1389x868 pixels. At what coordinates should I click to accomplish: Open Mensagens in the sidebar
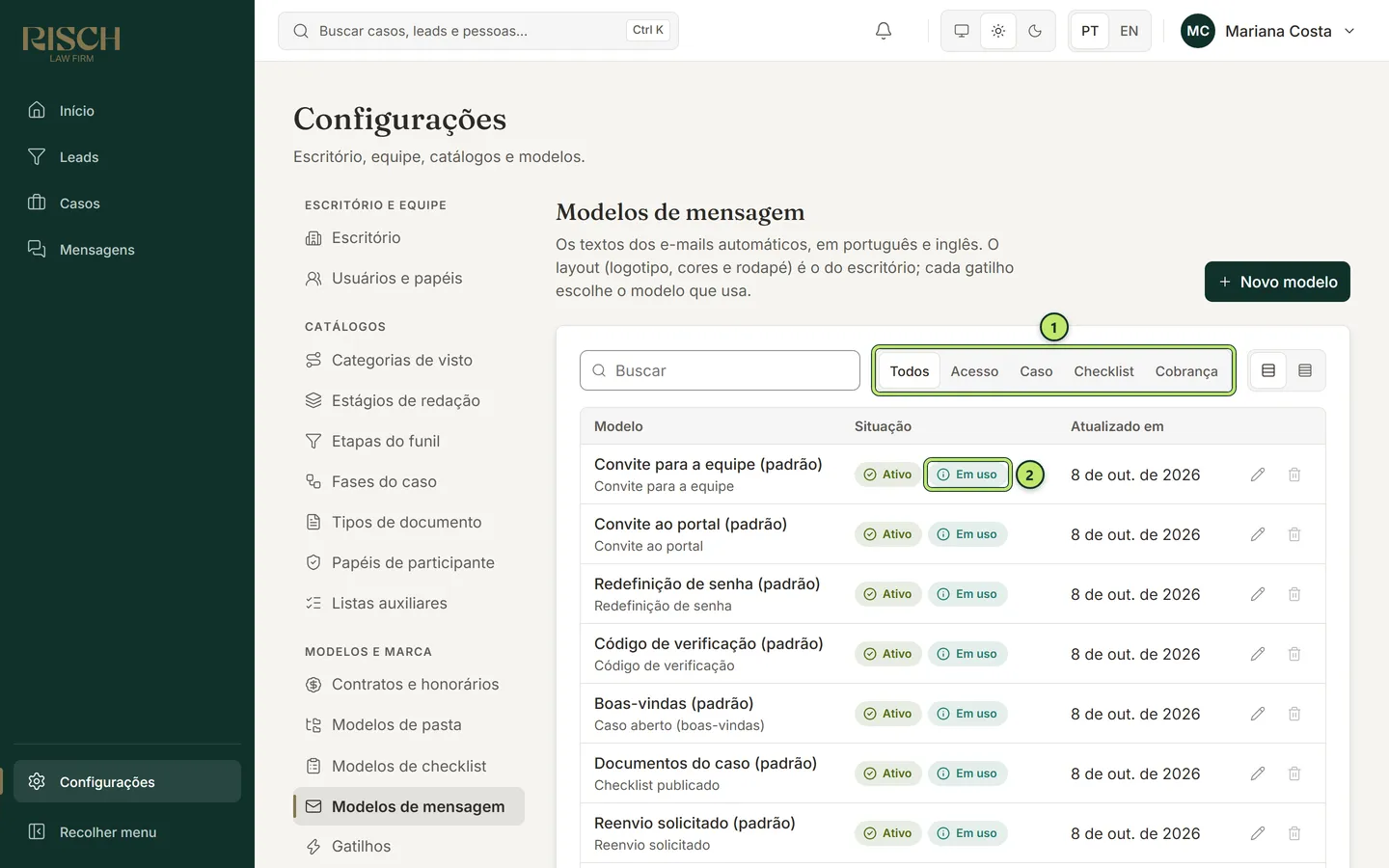pyautogui.click(x=127, y=249)
